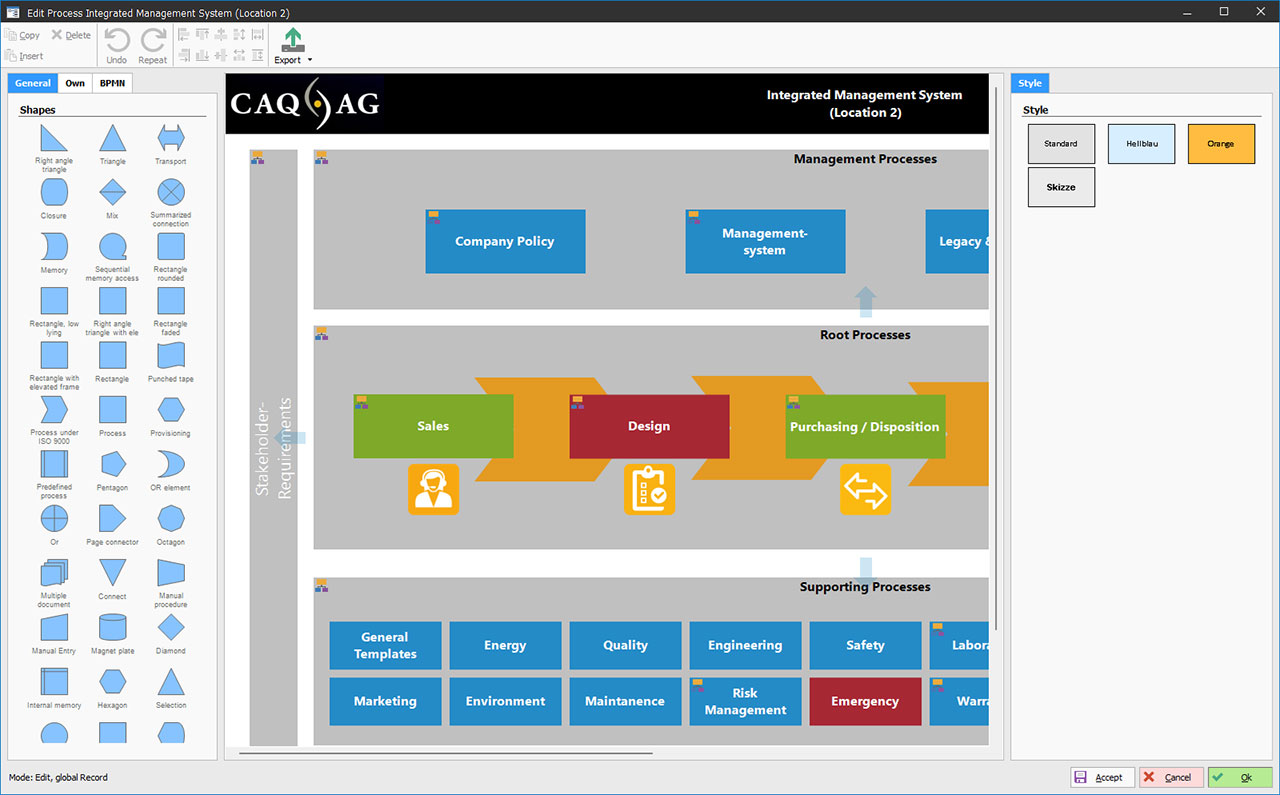Select the Internal memory shape

[x=54, y=682]
